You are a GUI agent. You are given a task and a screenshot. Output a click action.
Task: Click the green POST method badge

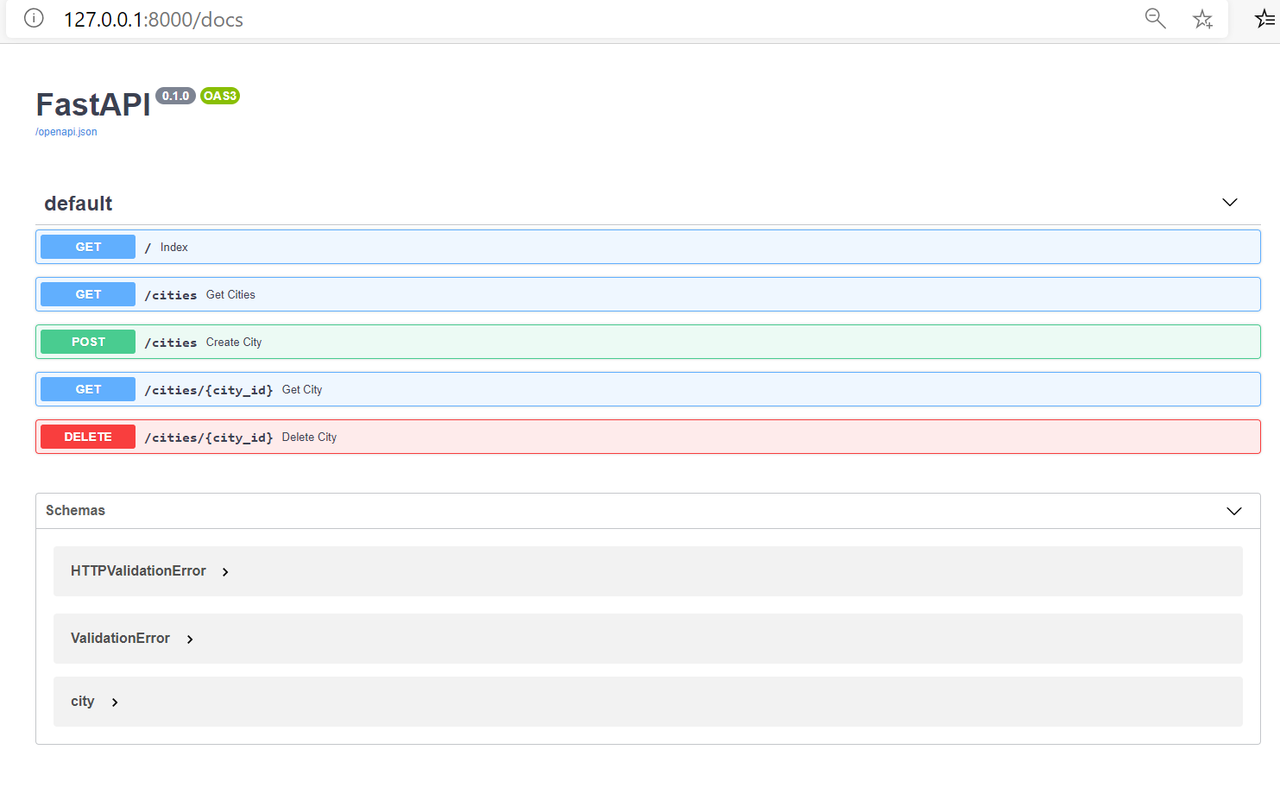[88, 342]
